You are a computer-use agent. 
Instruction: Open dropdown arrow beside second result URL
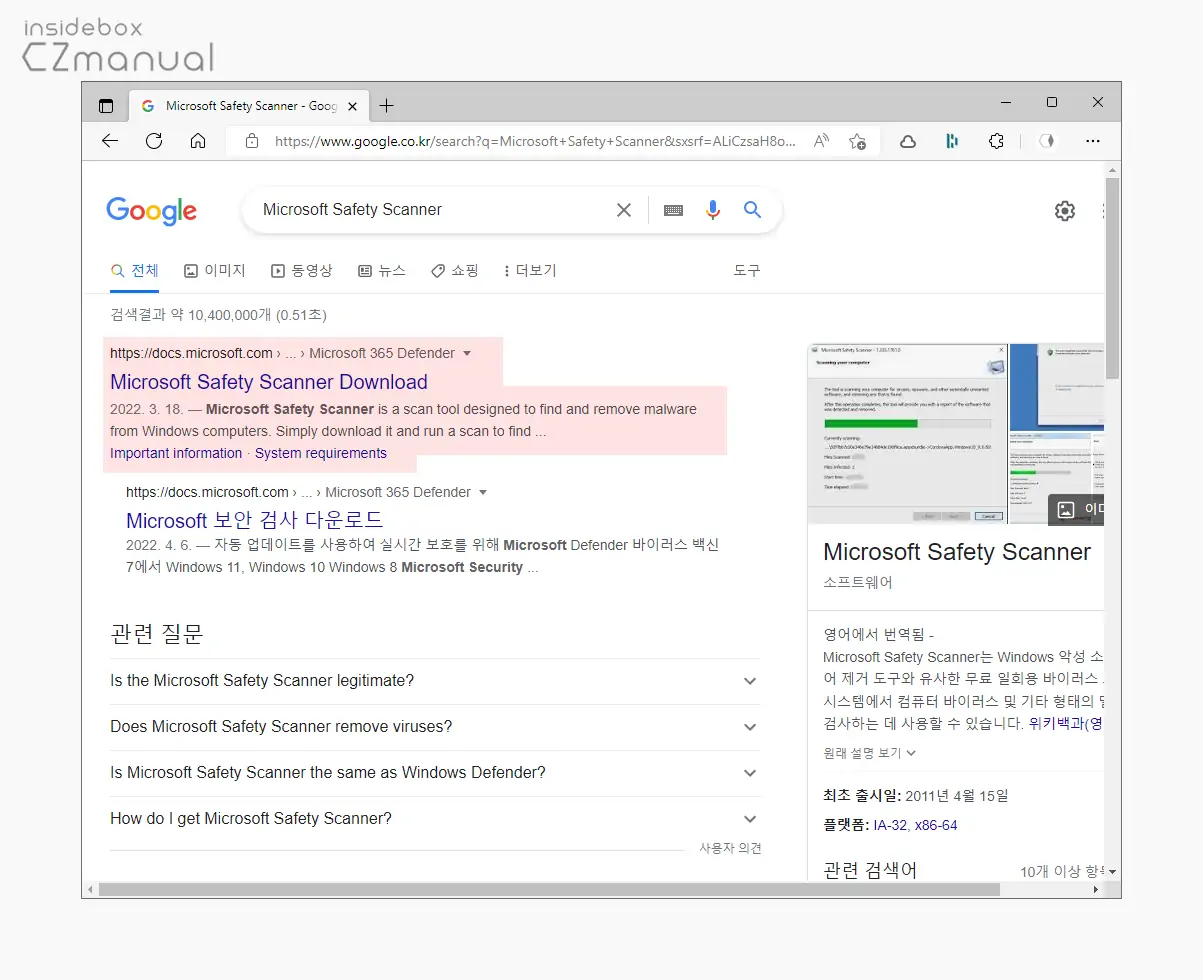point(483,492)
